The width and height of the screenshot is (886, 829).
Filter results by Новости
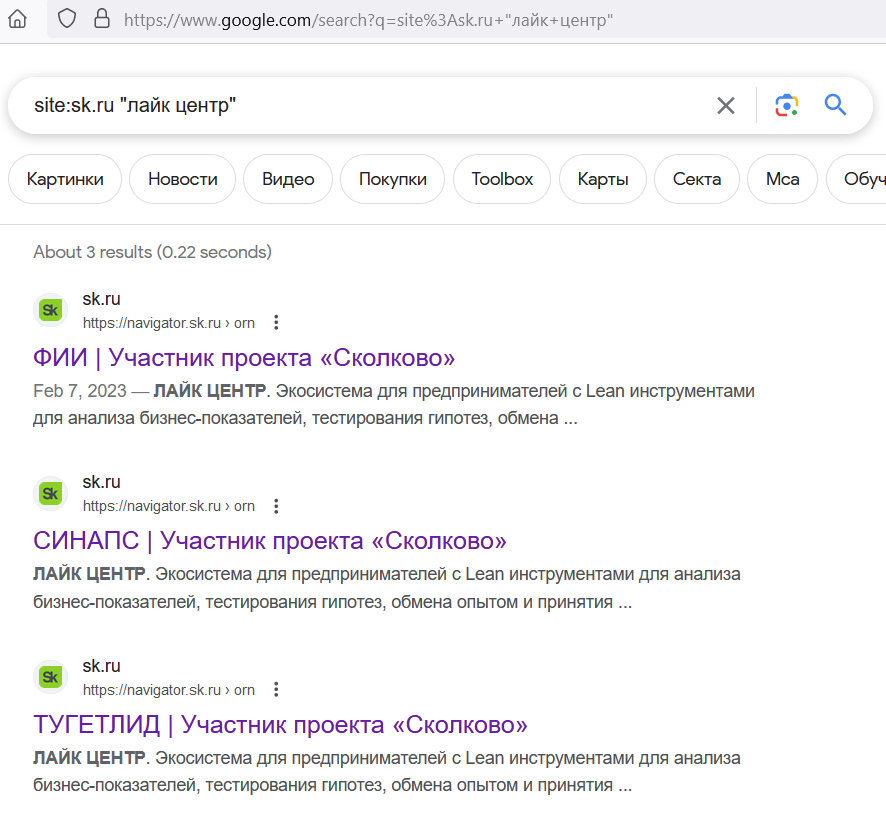183,179
